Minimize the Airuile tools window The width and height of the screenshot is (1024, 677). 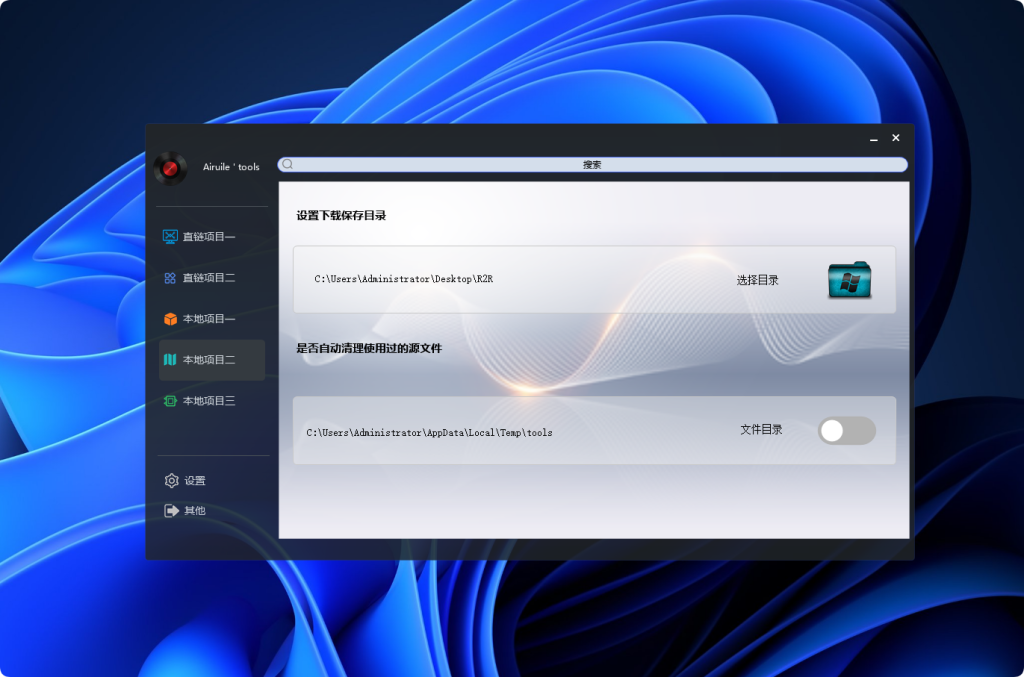coord(874,138)
